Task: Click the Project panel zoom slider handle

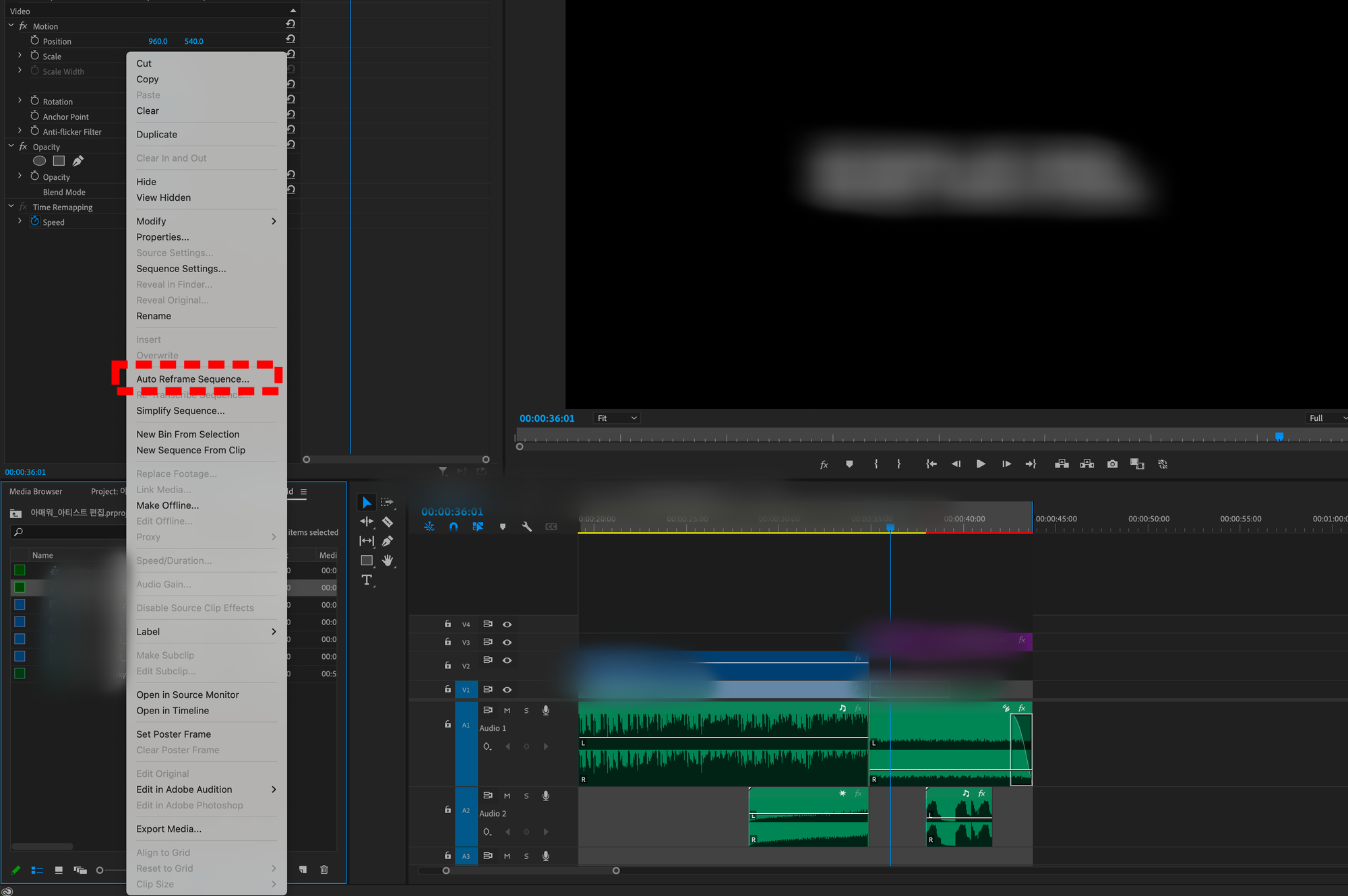Action: [100, 870]
